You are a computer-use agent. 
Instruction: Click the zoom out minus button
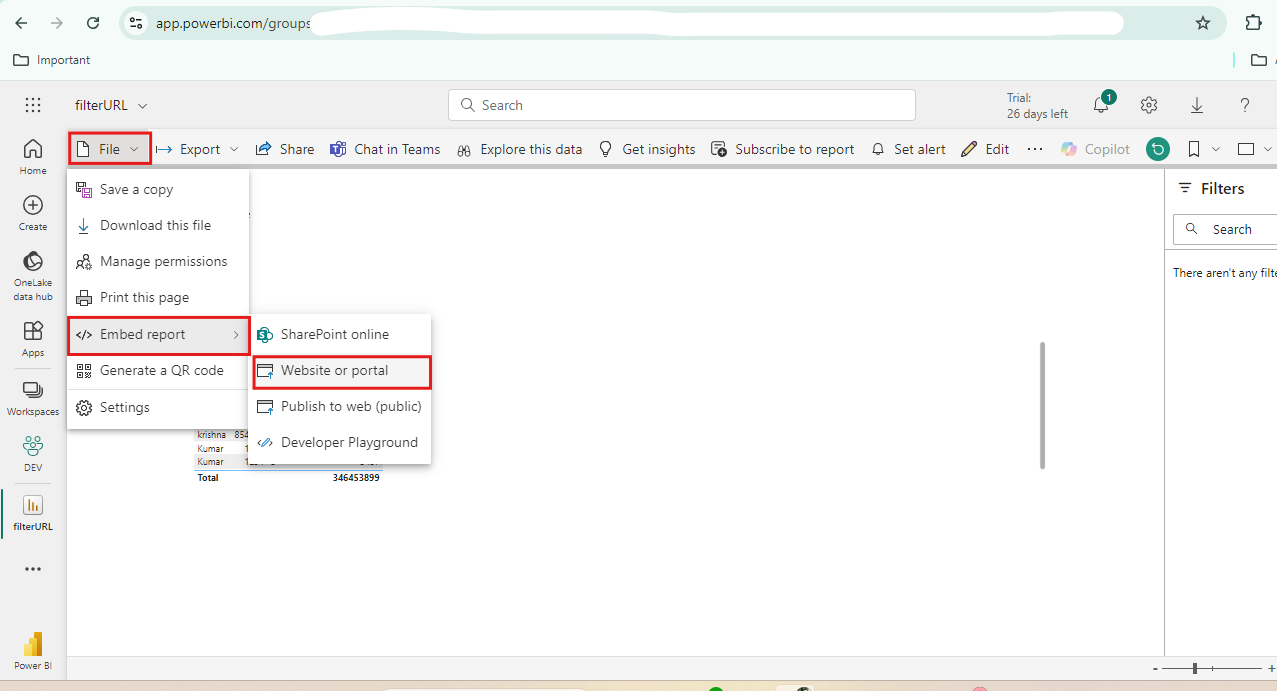point(1155,668)
